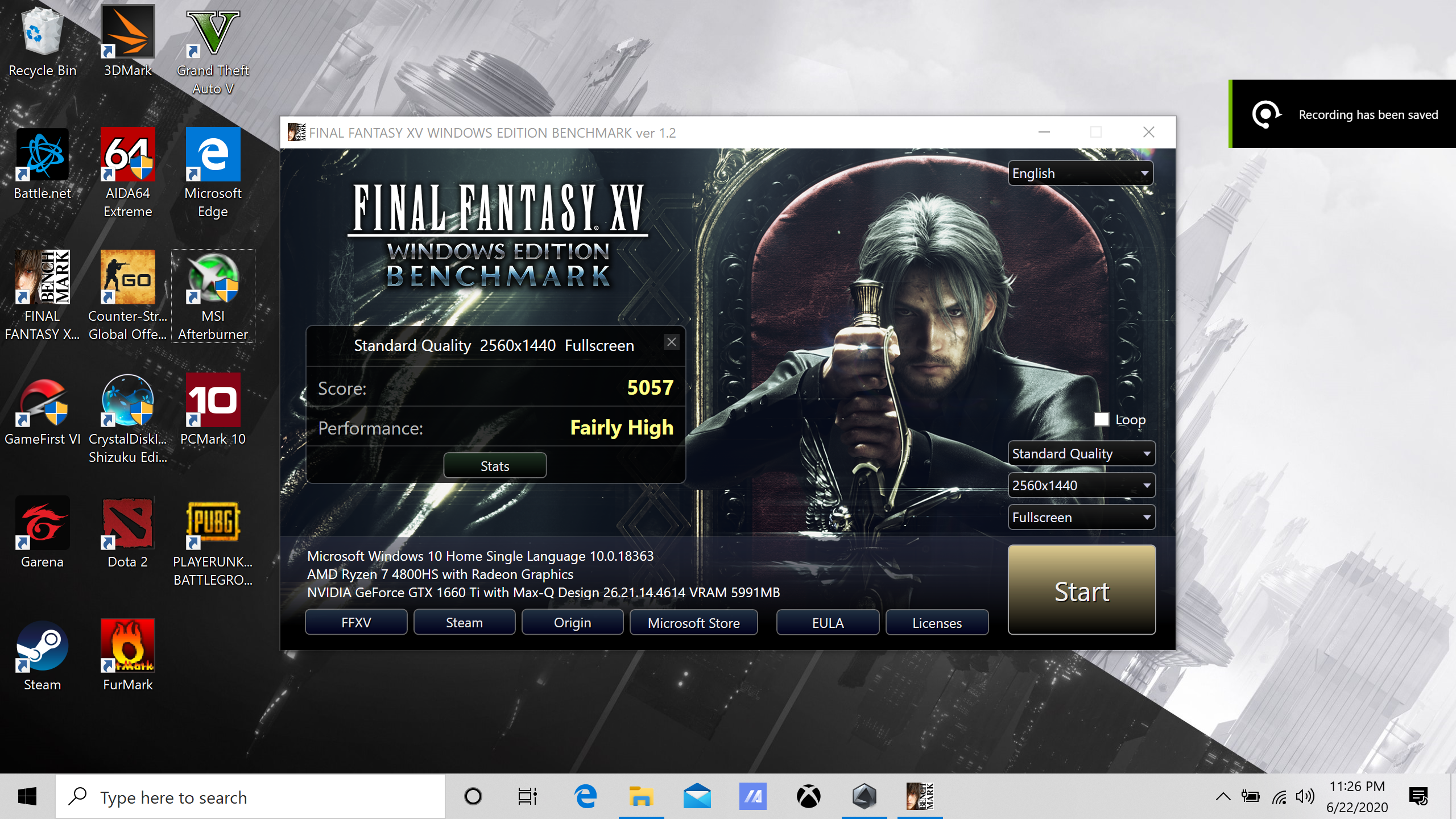The width and height of the screenshot is (1456, 819).
Task: Click the AMD Ryzen 7 4800HS info line
Action: pyautogui.click(x=440, y=574)
